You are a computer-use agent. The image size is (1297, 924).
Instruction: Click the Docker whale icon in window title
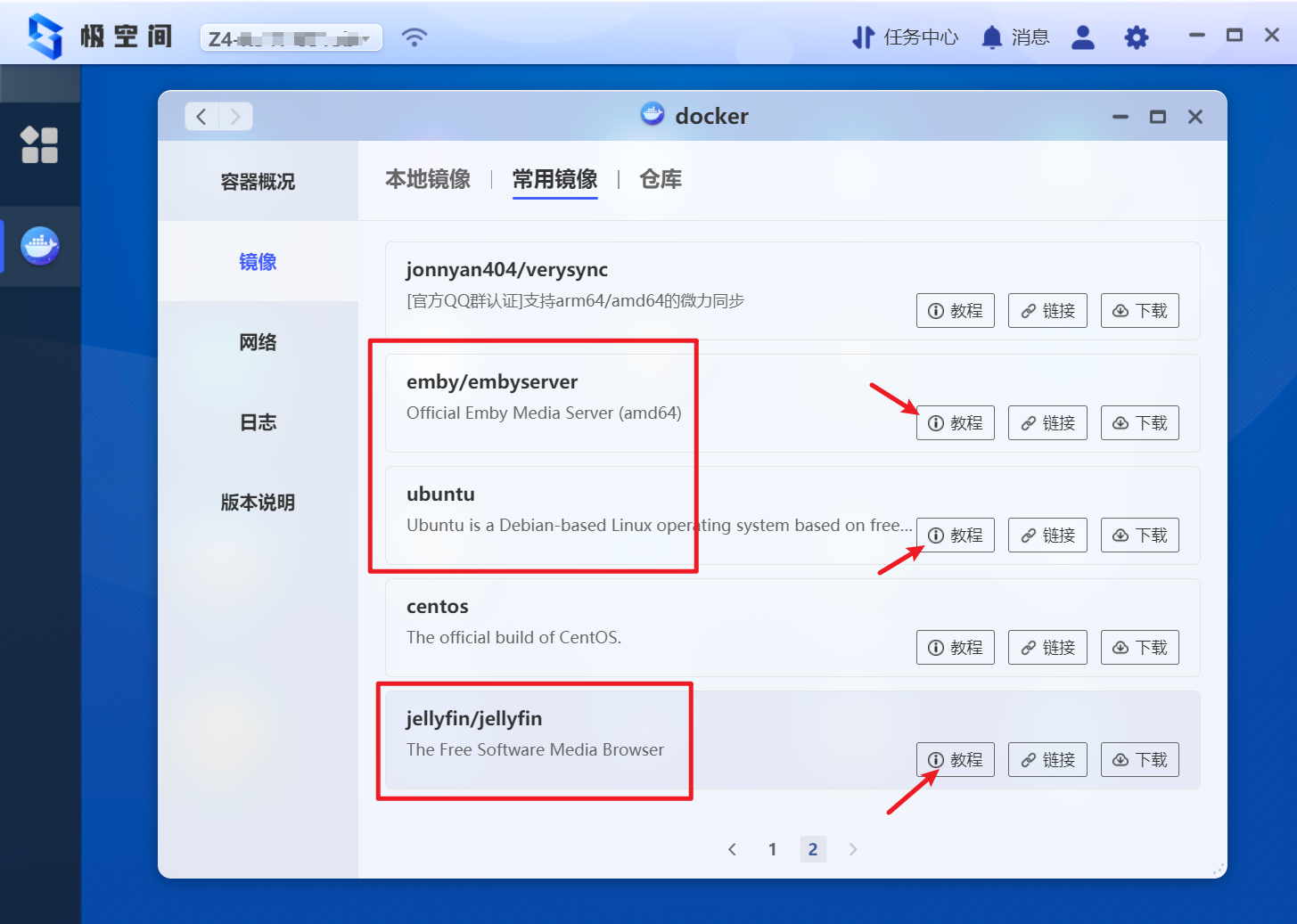653,115
